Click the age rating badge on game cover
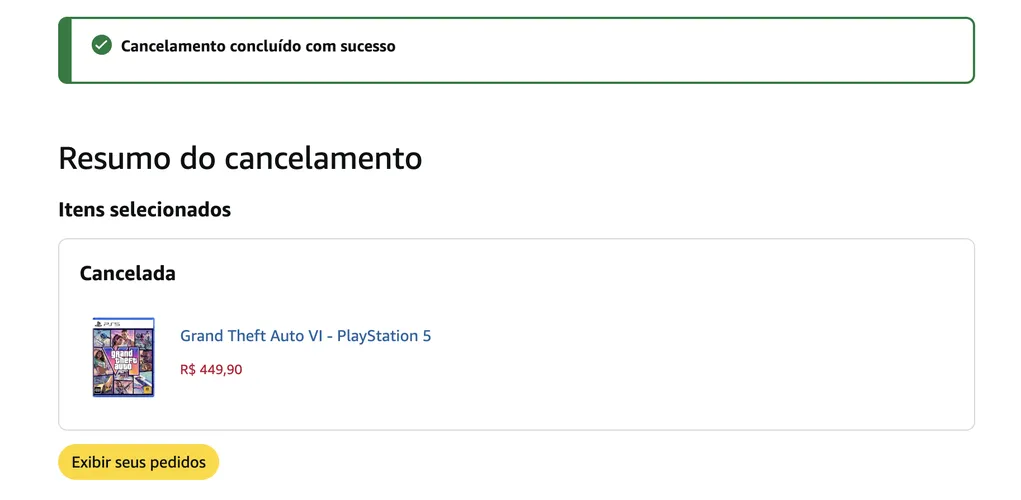Image resolution: width=1021 pixels, height=500 pixels. pyautogui.click(x=98, y=390)
